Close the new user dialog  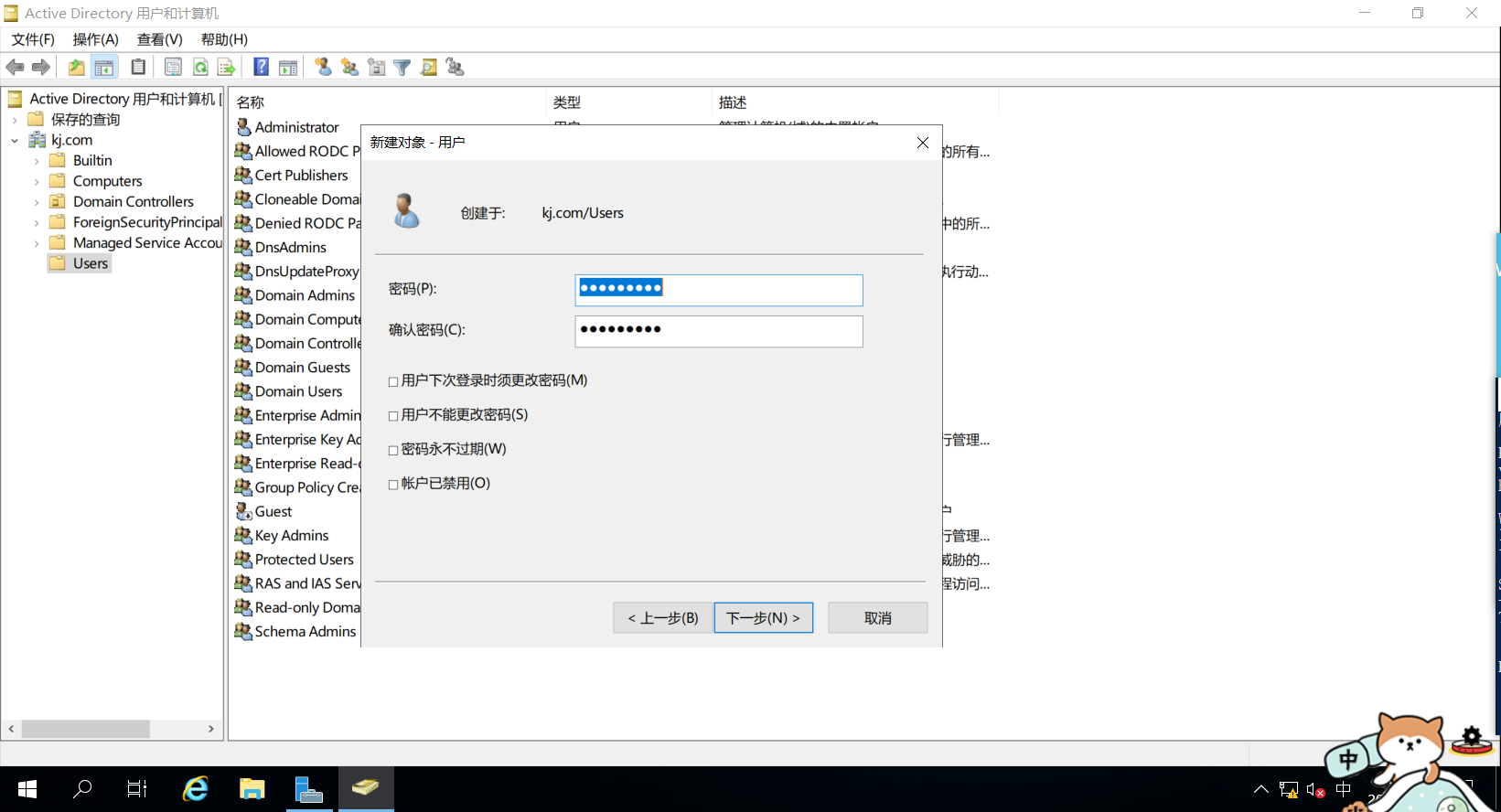tap(922, 143)
